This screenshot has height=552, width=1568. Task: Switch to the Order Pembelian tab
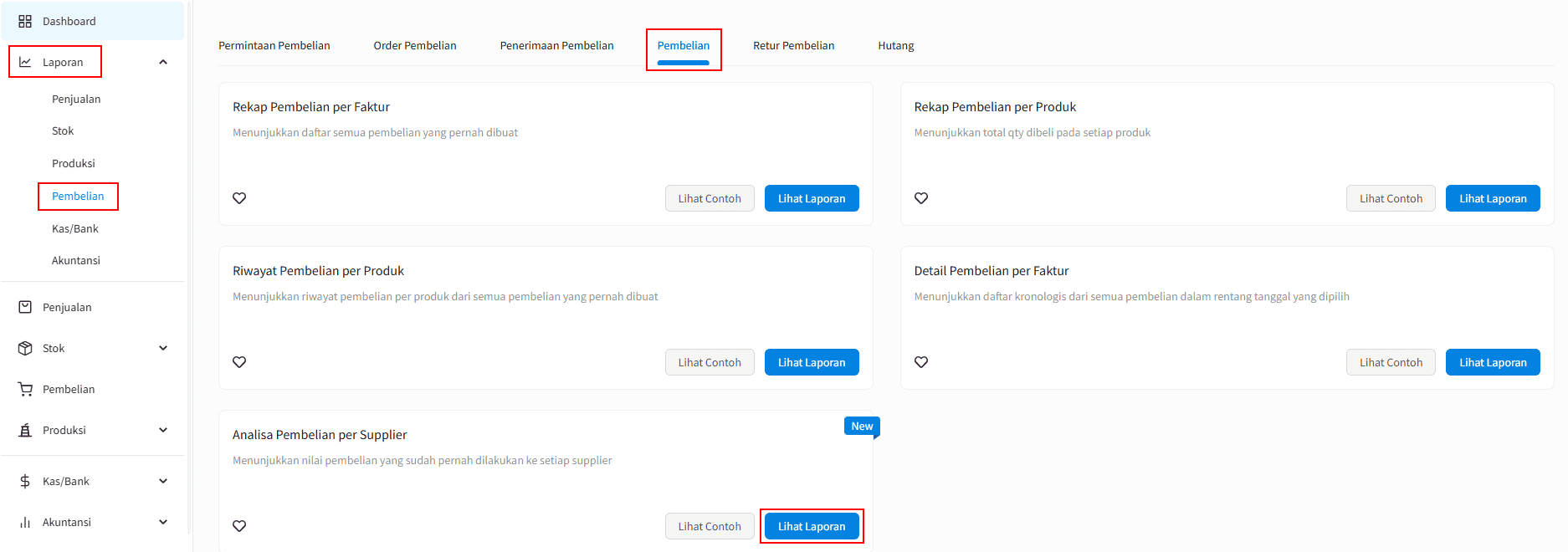click(x=415, y=45)
